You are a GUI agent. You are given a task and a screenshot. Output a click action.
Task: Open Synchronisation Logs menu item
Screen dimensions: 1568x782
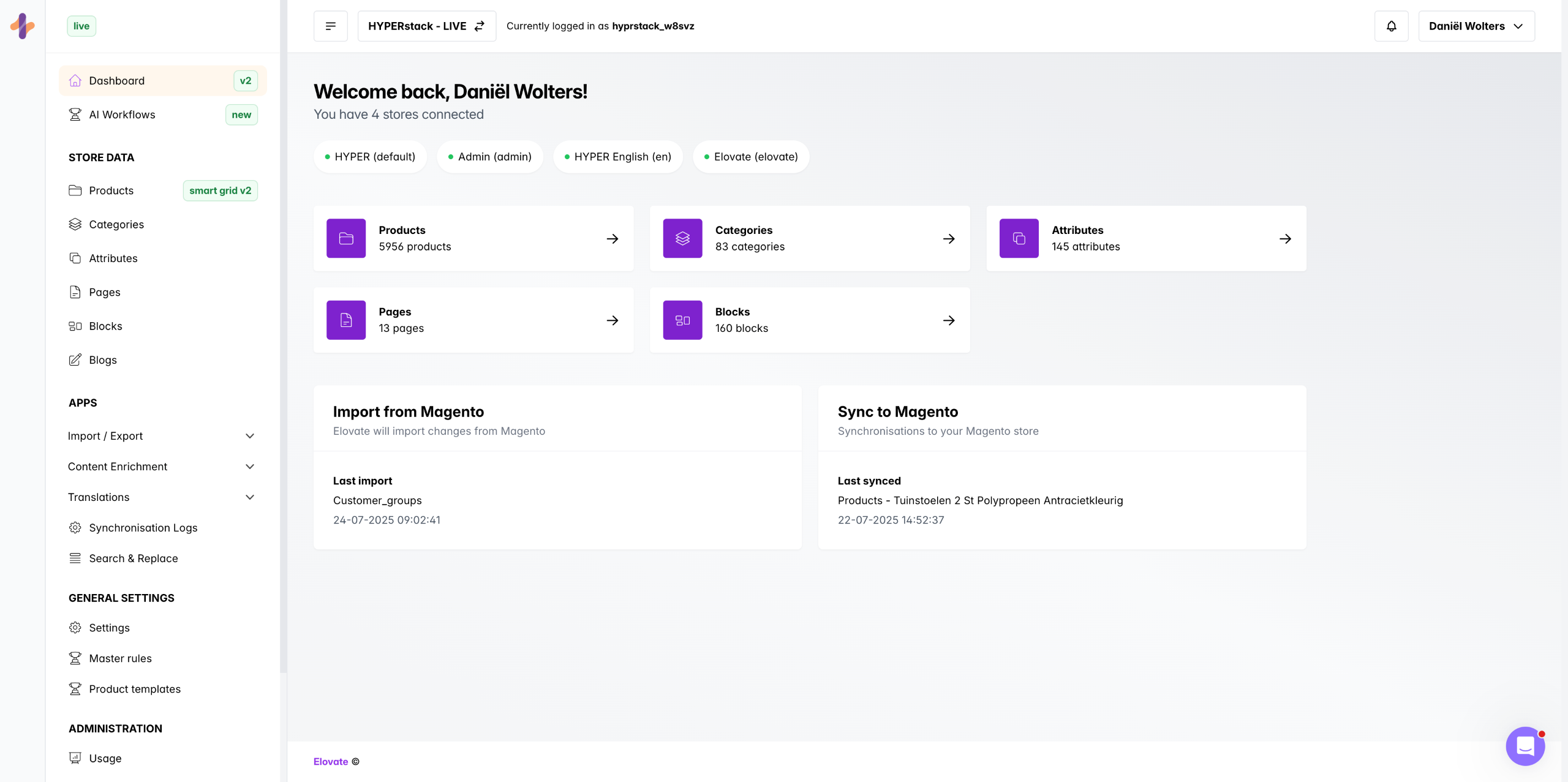143,528
